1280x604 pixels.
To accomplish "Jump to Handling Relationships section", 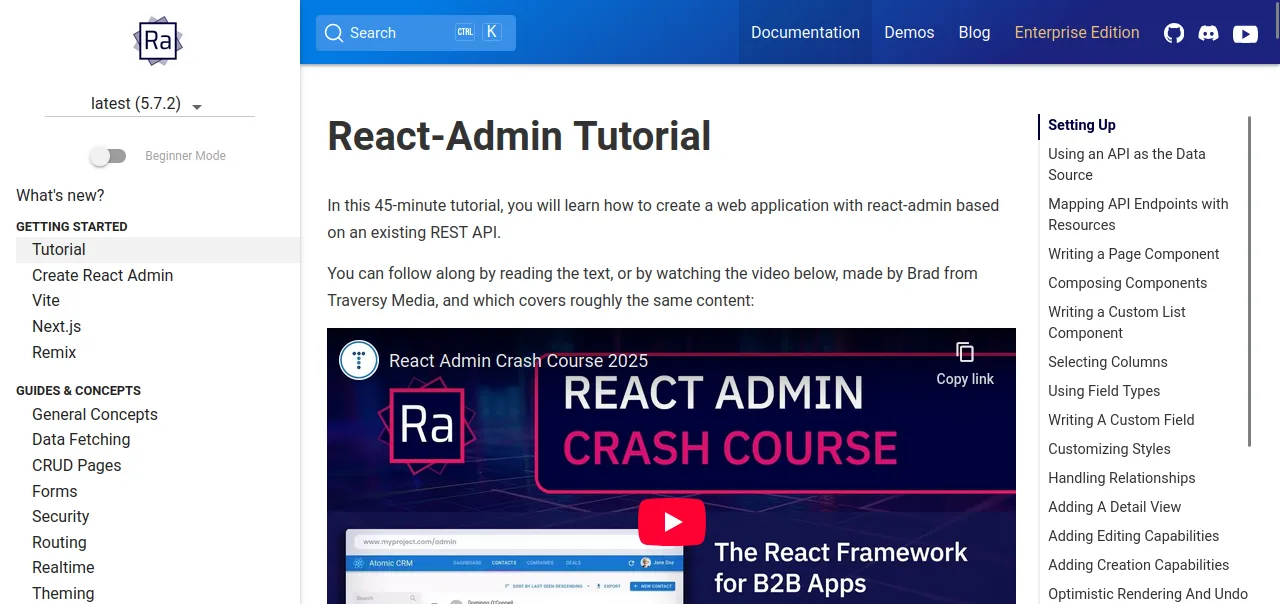I will click(1121, 478).
